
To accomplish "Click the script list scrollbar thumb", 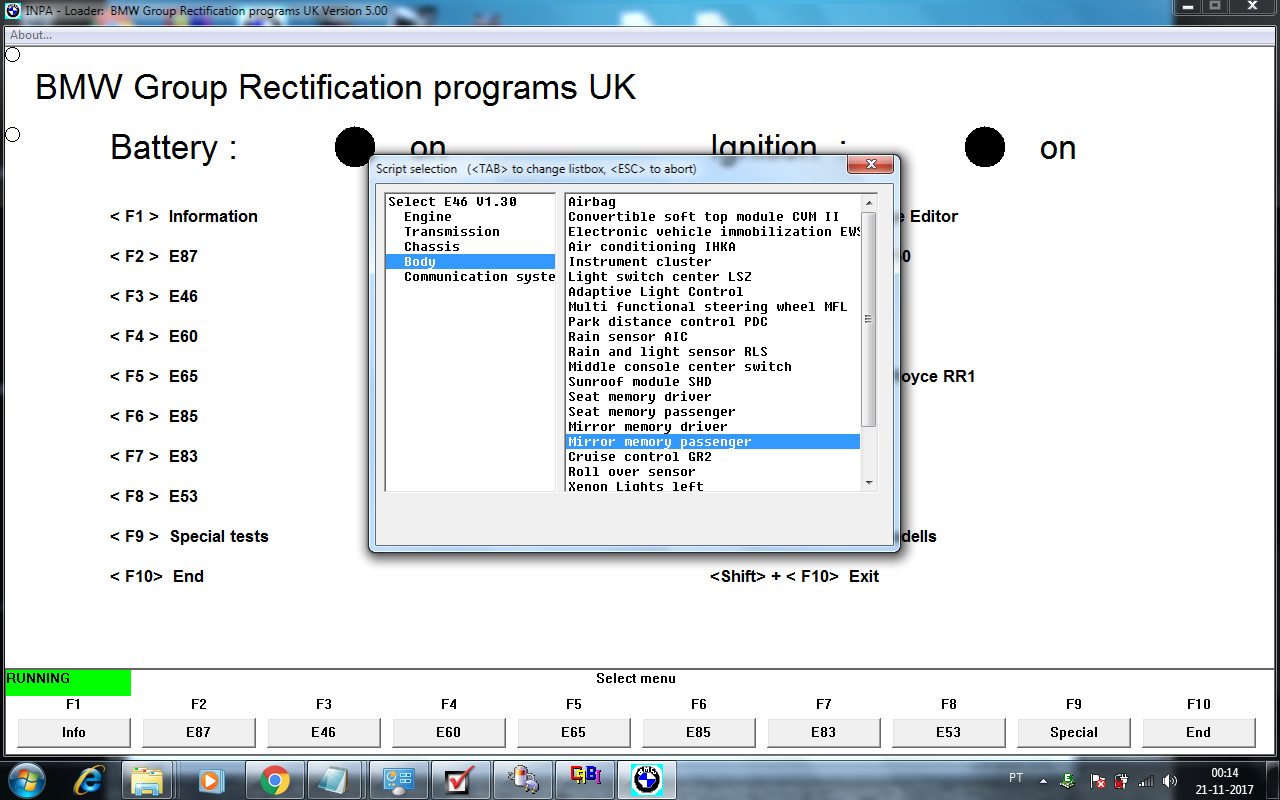I will (x=868, y=319).
